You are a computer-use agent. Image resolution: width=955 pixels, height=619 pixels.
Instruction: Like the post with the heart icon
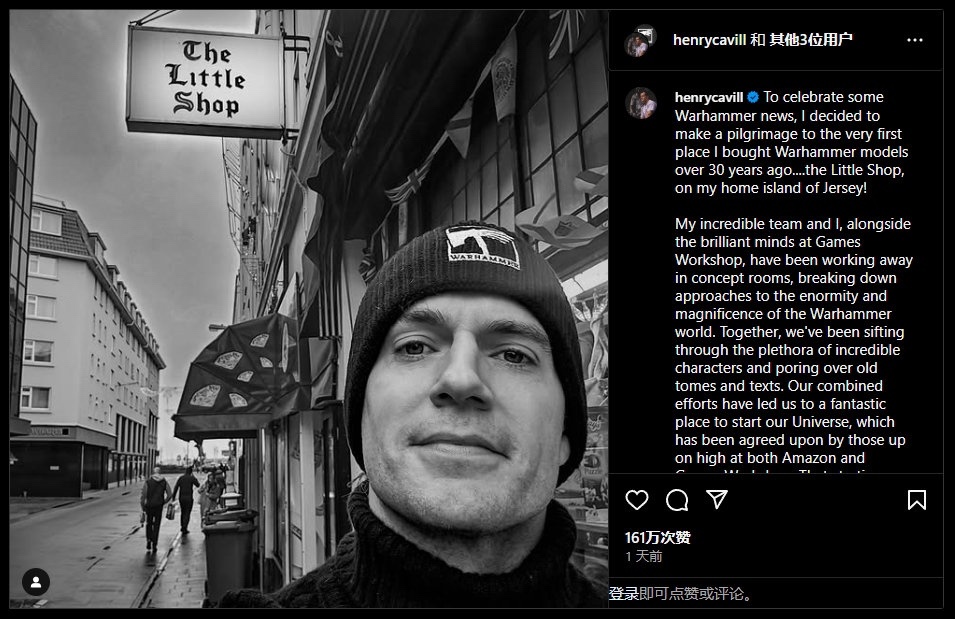click(x=637, y=500)
